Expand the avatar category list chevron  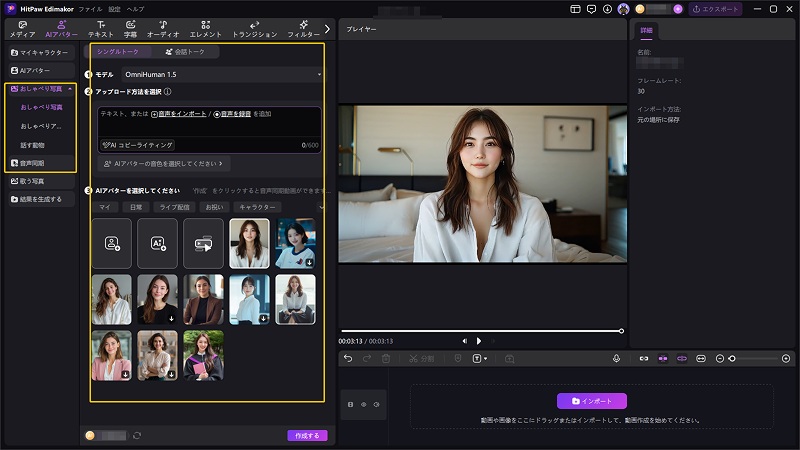pyautogui.click(x=321, y=207)
